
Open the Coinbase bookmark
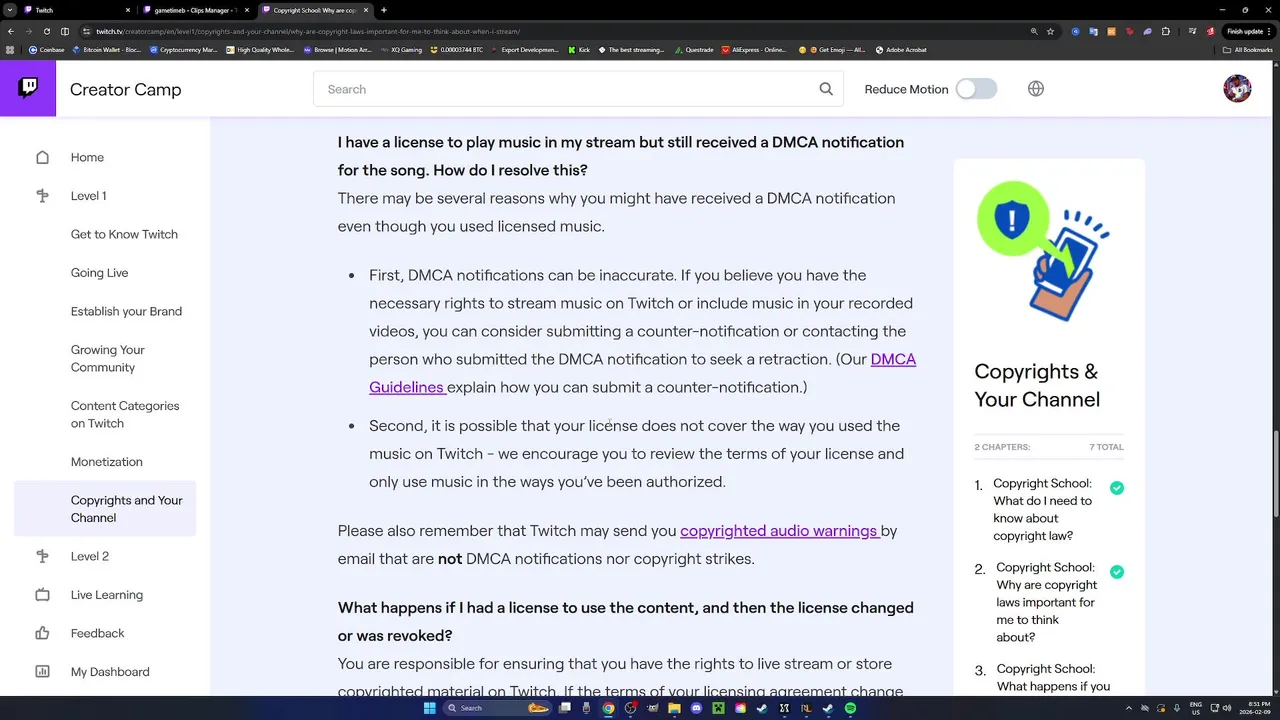(x=47, y=49)
